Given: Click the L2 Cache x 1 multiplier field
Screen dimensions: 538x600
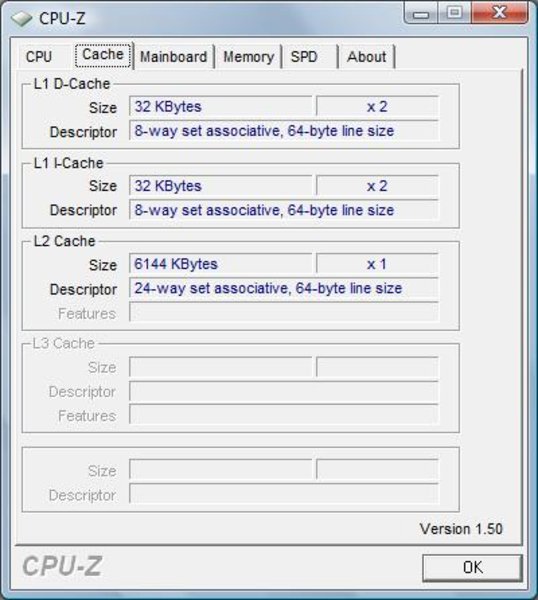Looking at the screenshot, I should 377,264.
